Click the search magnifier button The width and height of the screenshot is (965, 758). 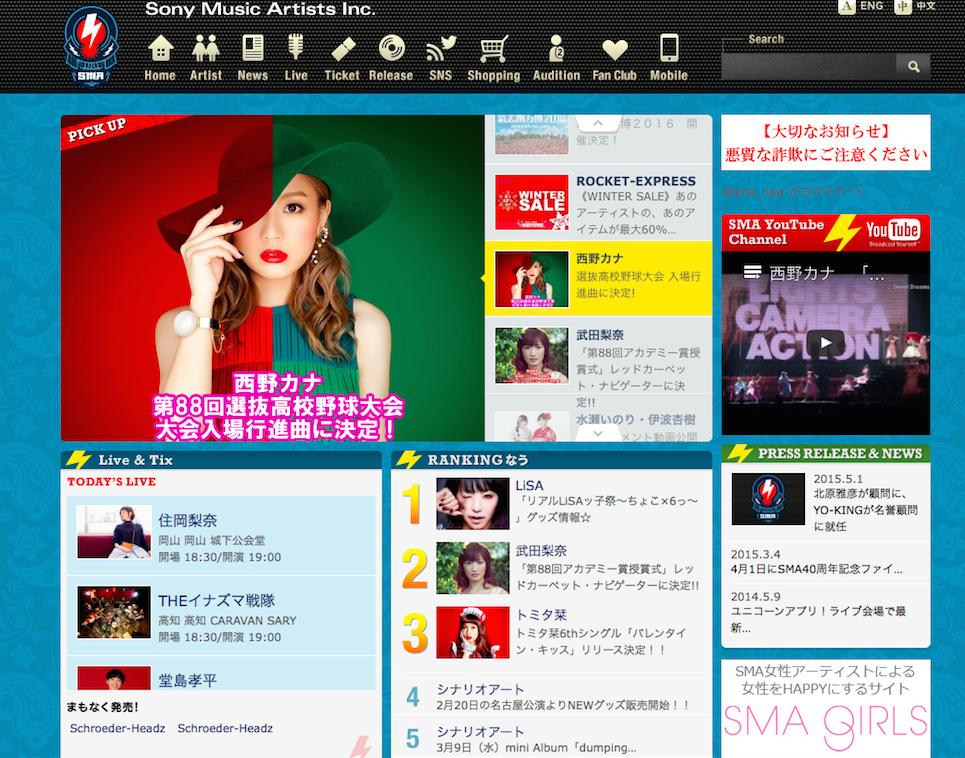913,67
